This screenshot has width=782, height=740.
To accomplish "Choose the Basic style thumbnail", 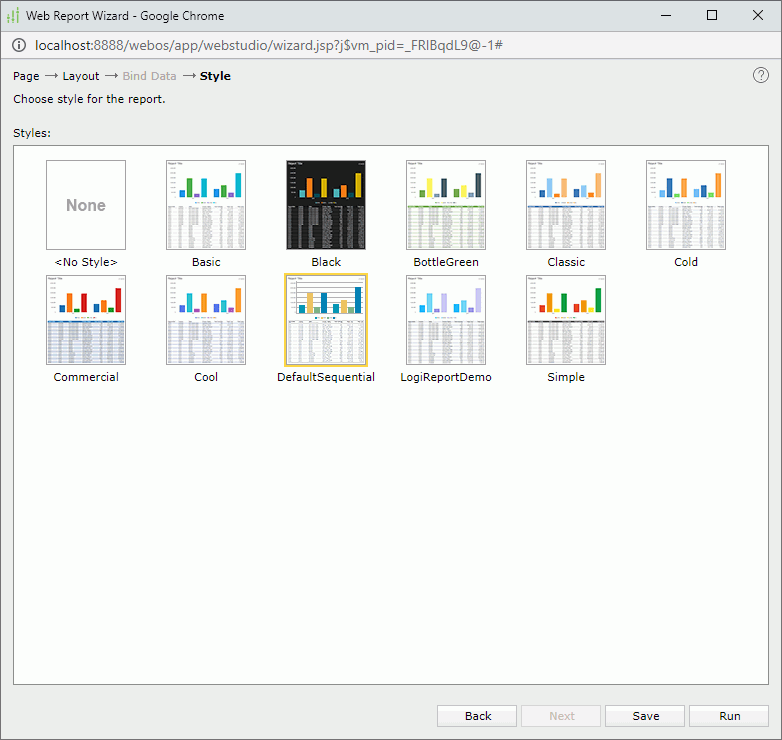I will (206, 205).
